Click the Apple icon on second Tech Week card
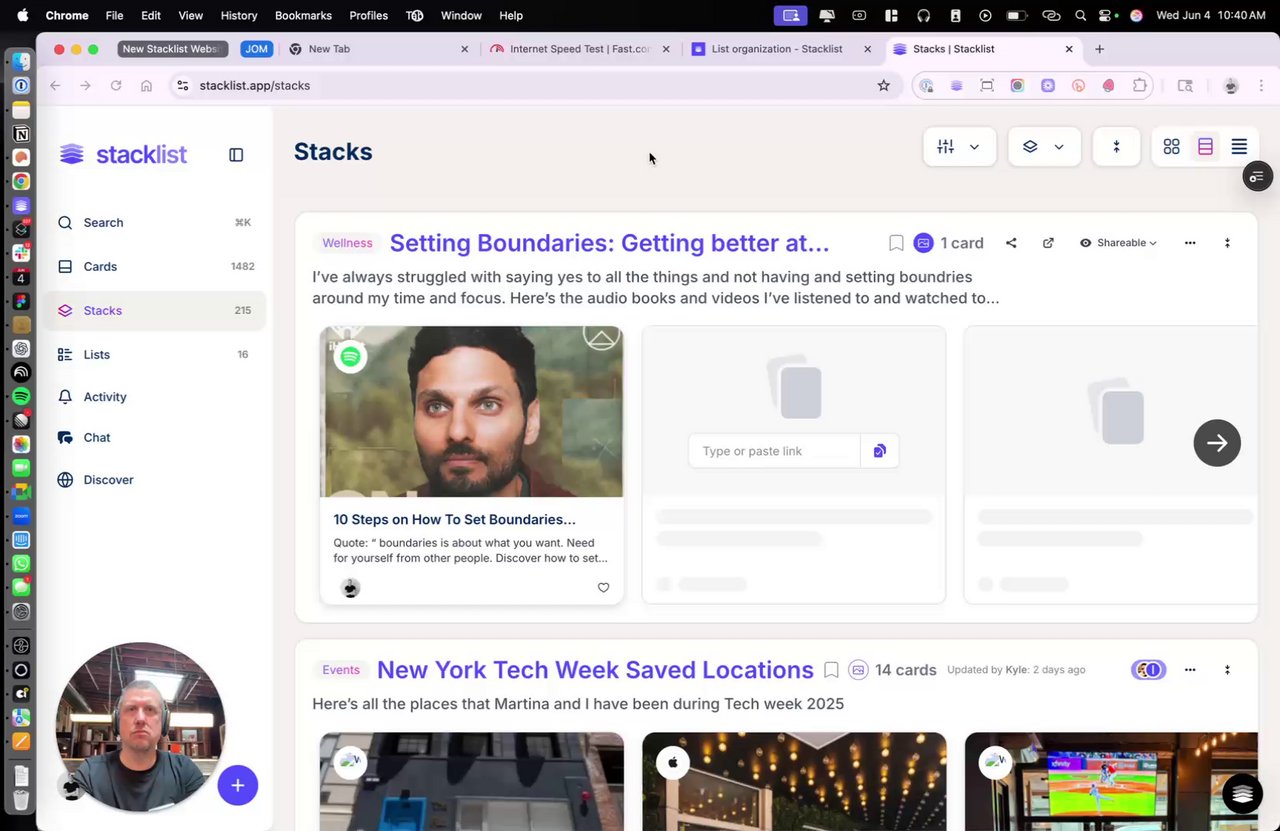This screenshot has width=1280, height=831. pyautogui.click(x=673, y=763)
